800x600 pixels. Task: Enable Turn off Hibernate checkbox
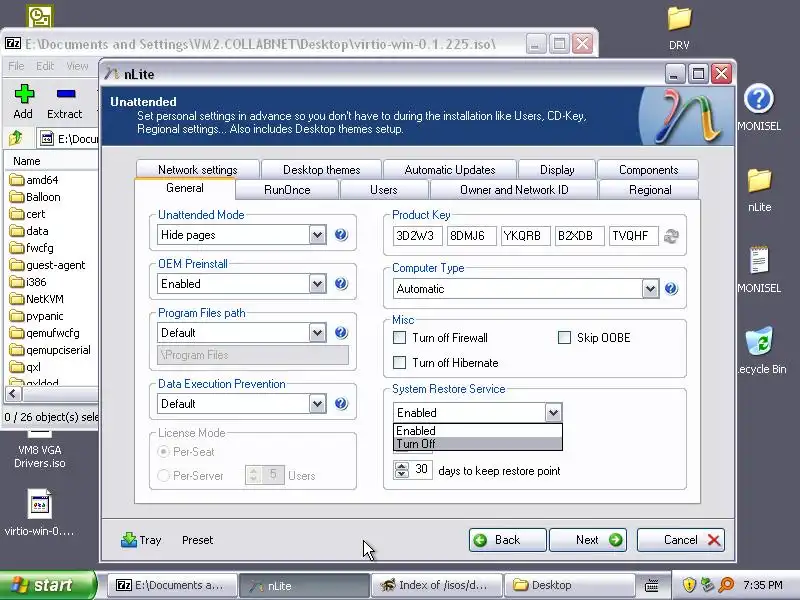(x=399, y=363)
